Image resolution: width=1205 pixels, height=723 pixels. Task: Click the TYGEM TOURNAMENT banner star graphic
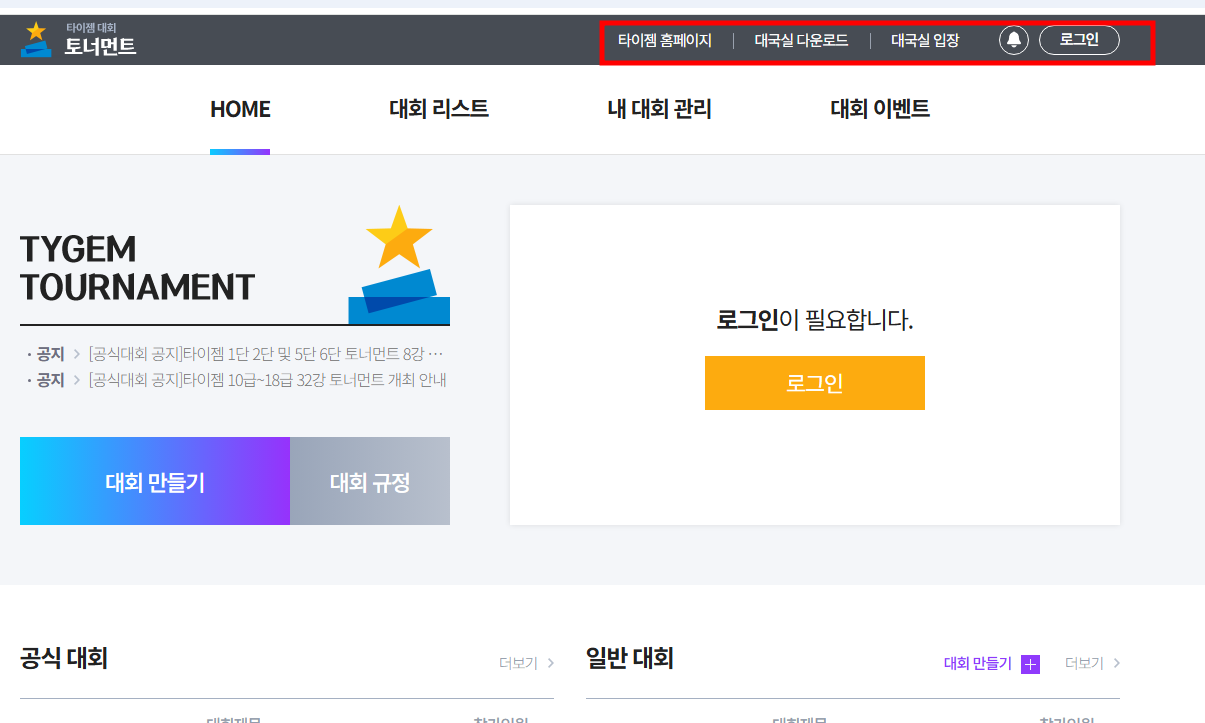pyautogui.click(x=399, y=264)
